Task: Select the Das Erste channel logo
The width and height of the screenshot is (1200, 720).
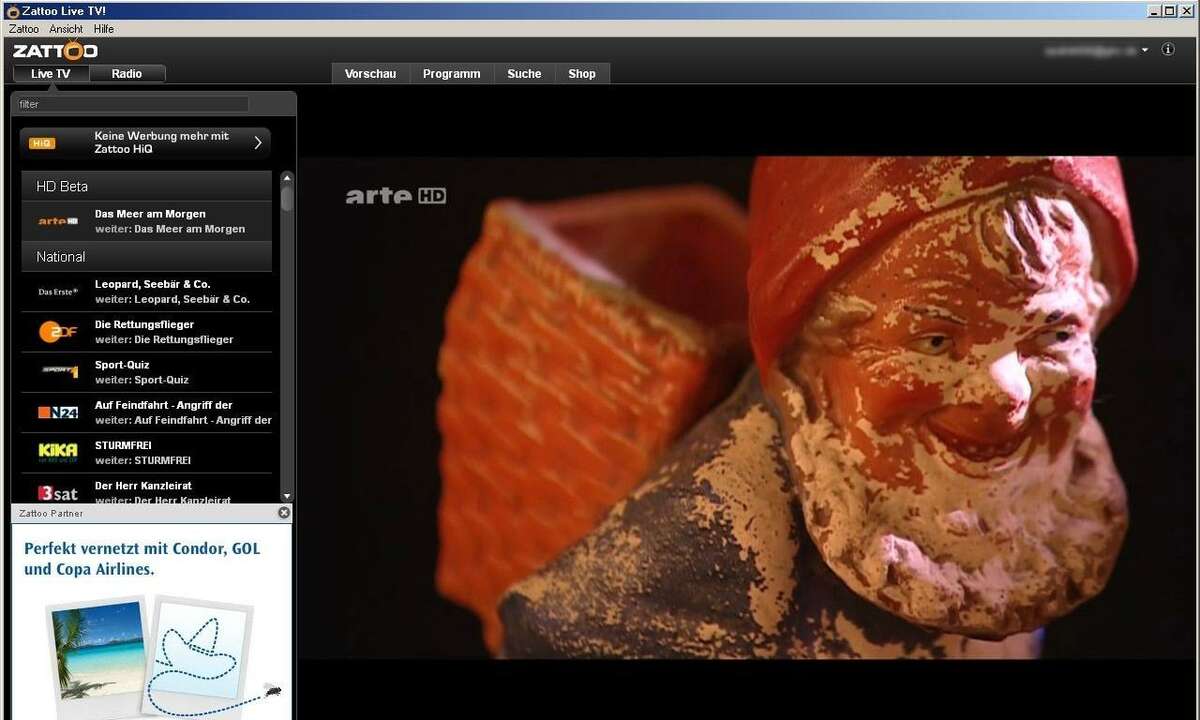Action: click(x=58, y=291)
